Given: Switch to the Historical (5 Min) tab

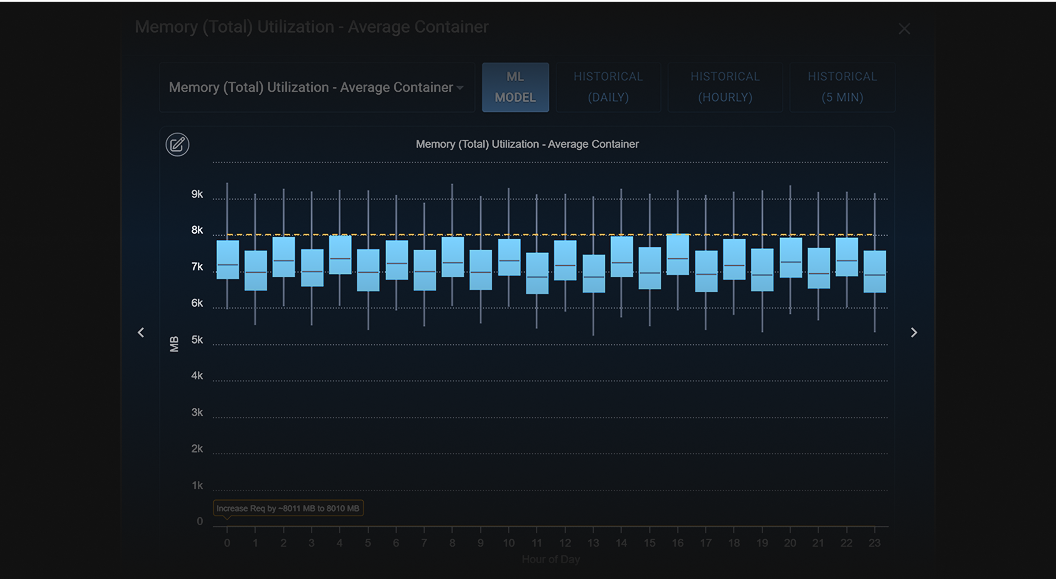Looking at the screenshot, I should pos(842,87).
